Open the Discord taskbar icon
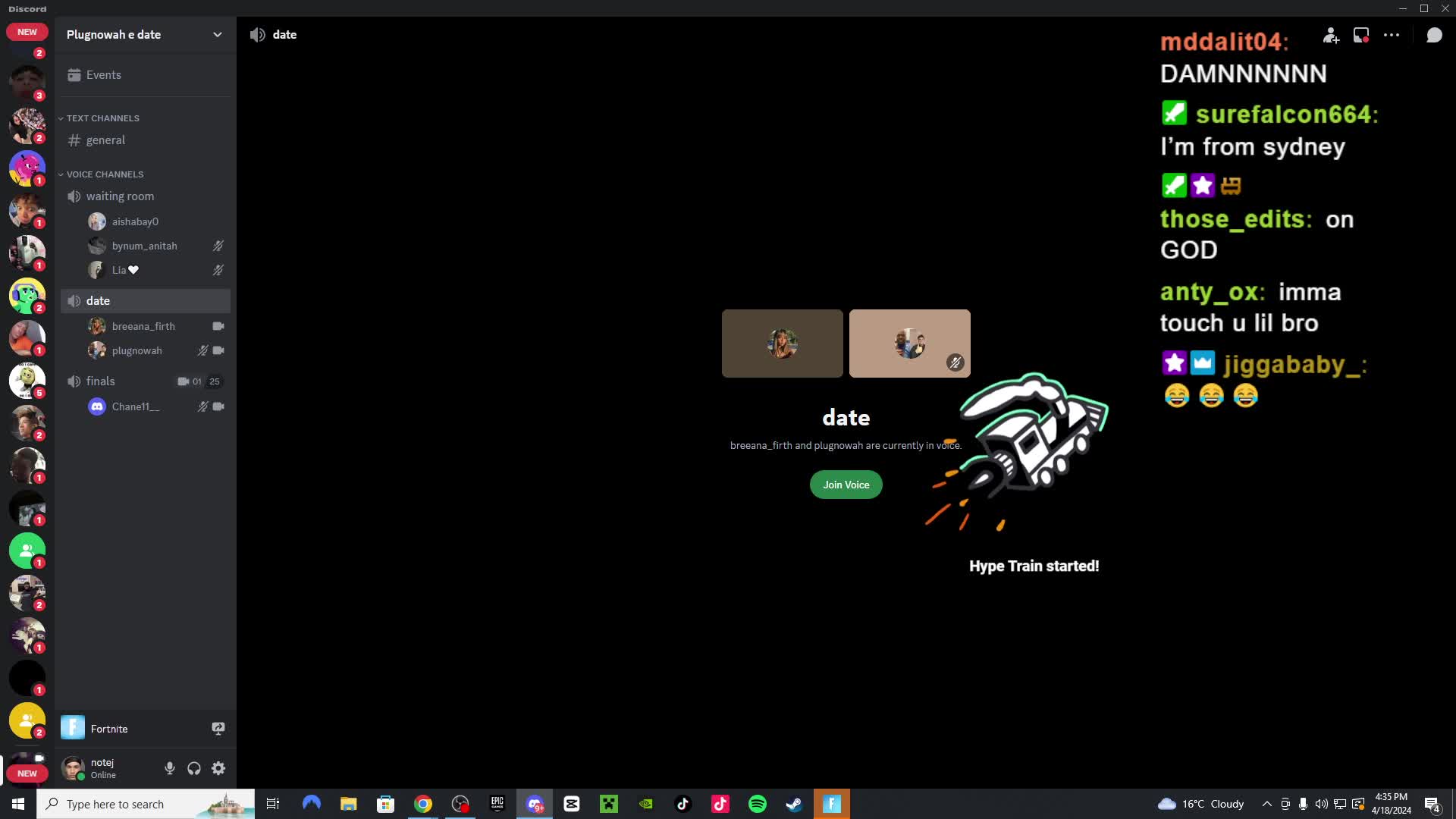Viewport: 1456px width, 819px height. click(535, 804)
